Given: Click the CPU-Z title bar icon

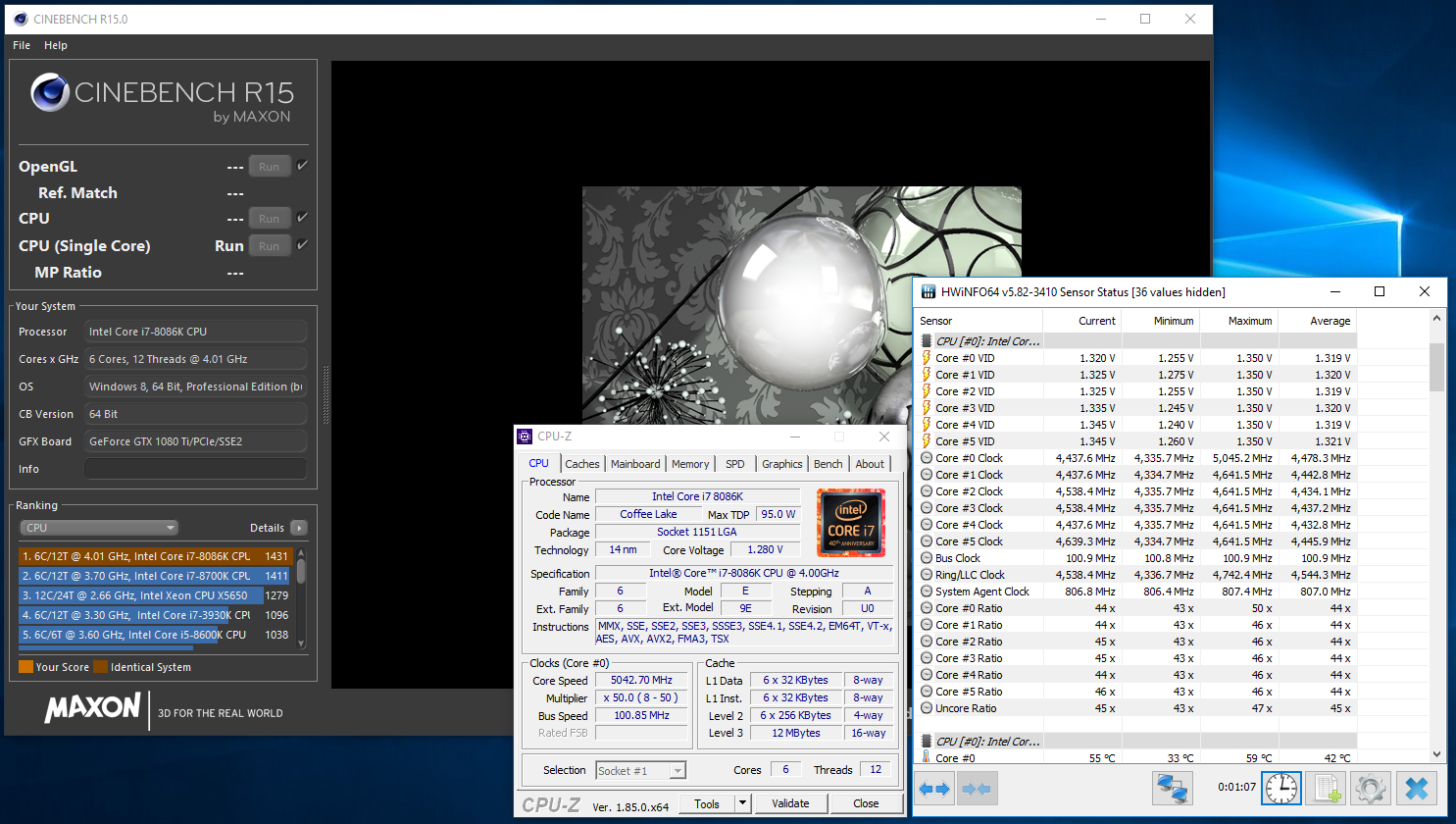Looking at the screenshot, I should tap(525, 437).
